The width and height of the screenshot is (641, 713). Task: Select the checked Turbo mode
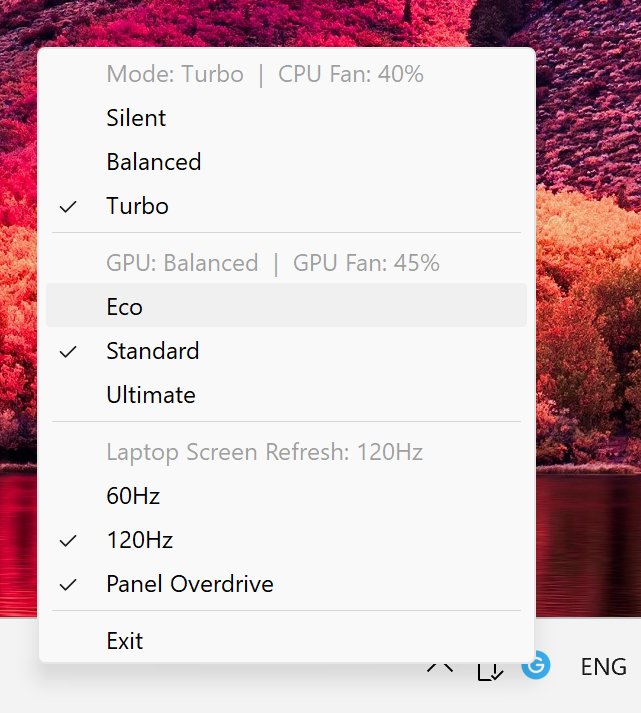138,207
